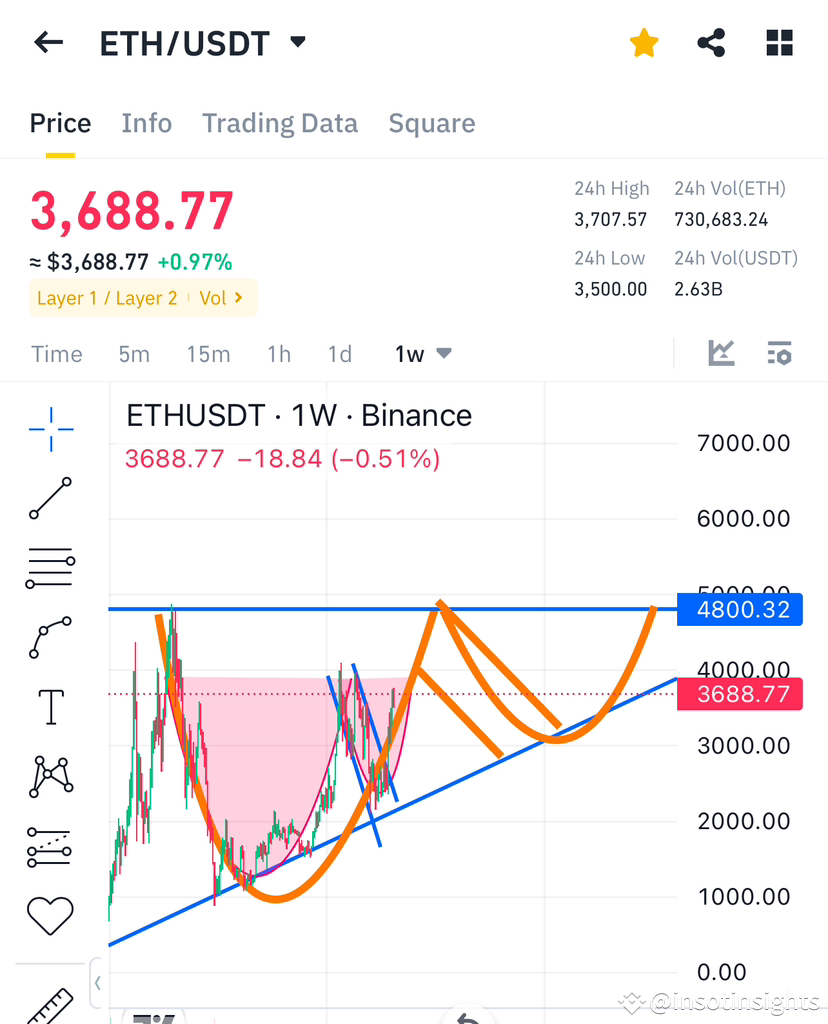The width and height of the screenshot is (828, 1024).
Task: Open the Info tab
Action: pyautogui.click(x=146, y=123)
